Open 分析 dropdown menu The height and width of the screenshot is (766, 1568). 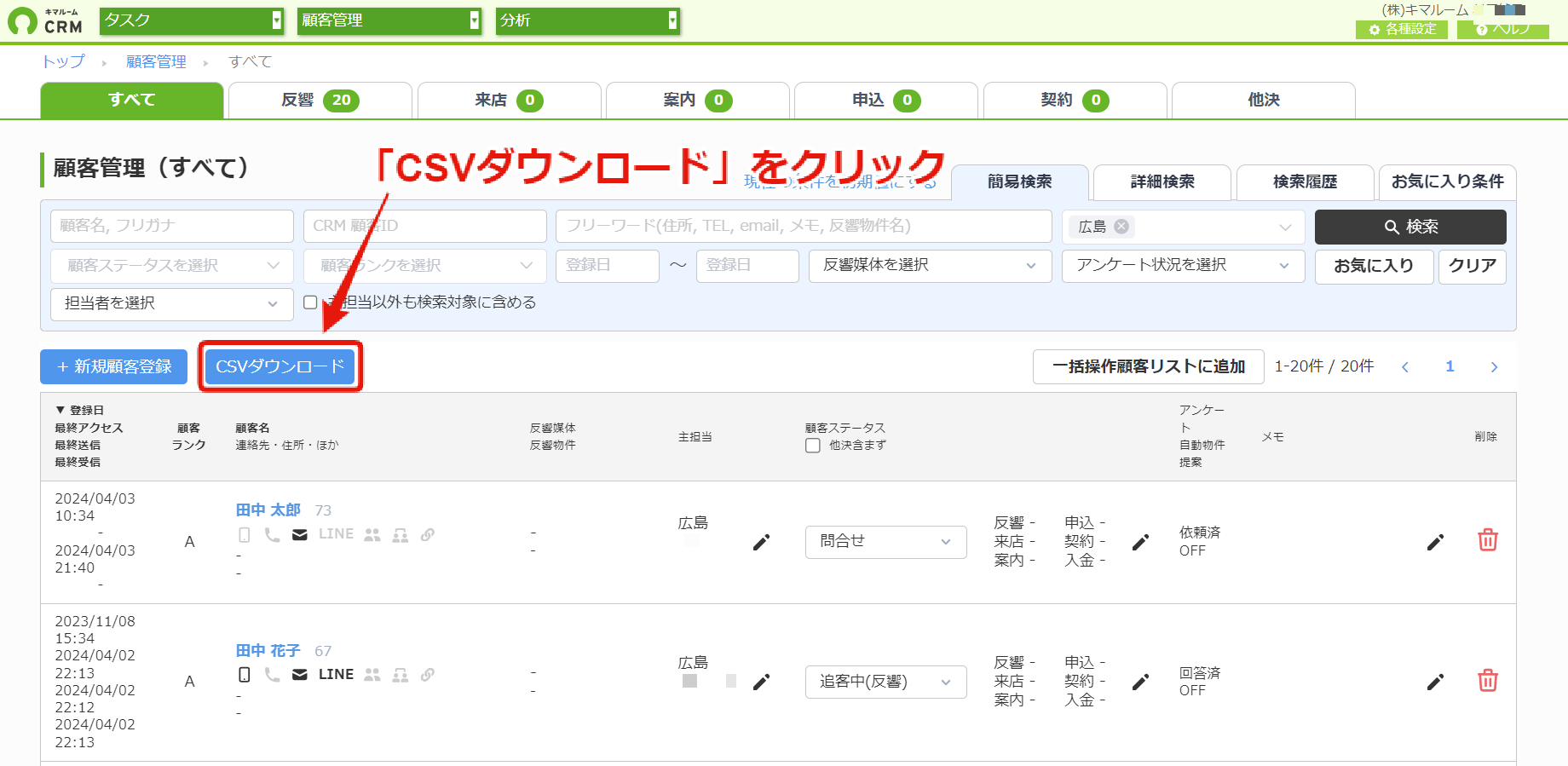[587, 20]
